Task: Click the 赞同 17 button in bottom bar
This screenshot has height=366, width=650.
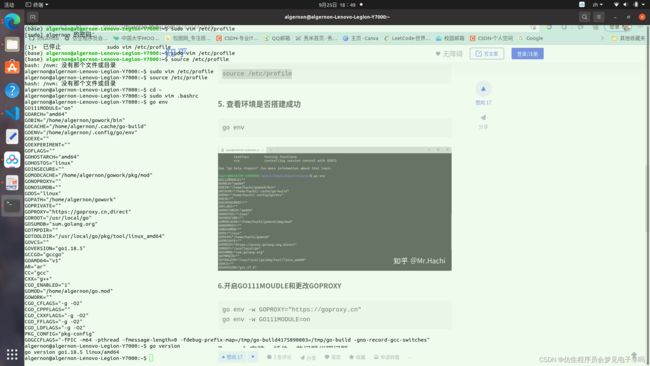Action: click(233, 357)
